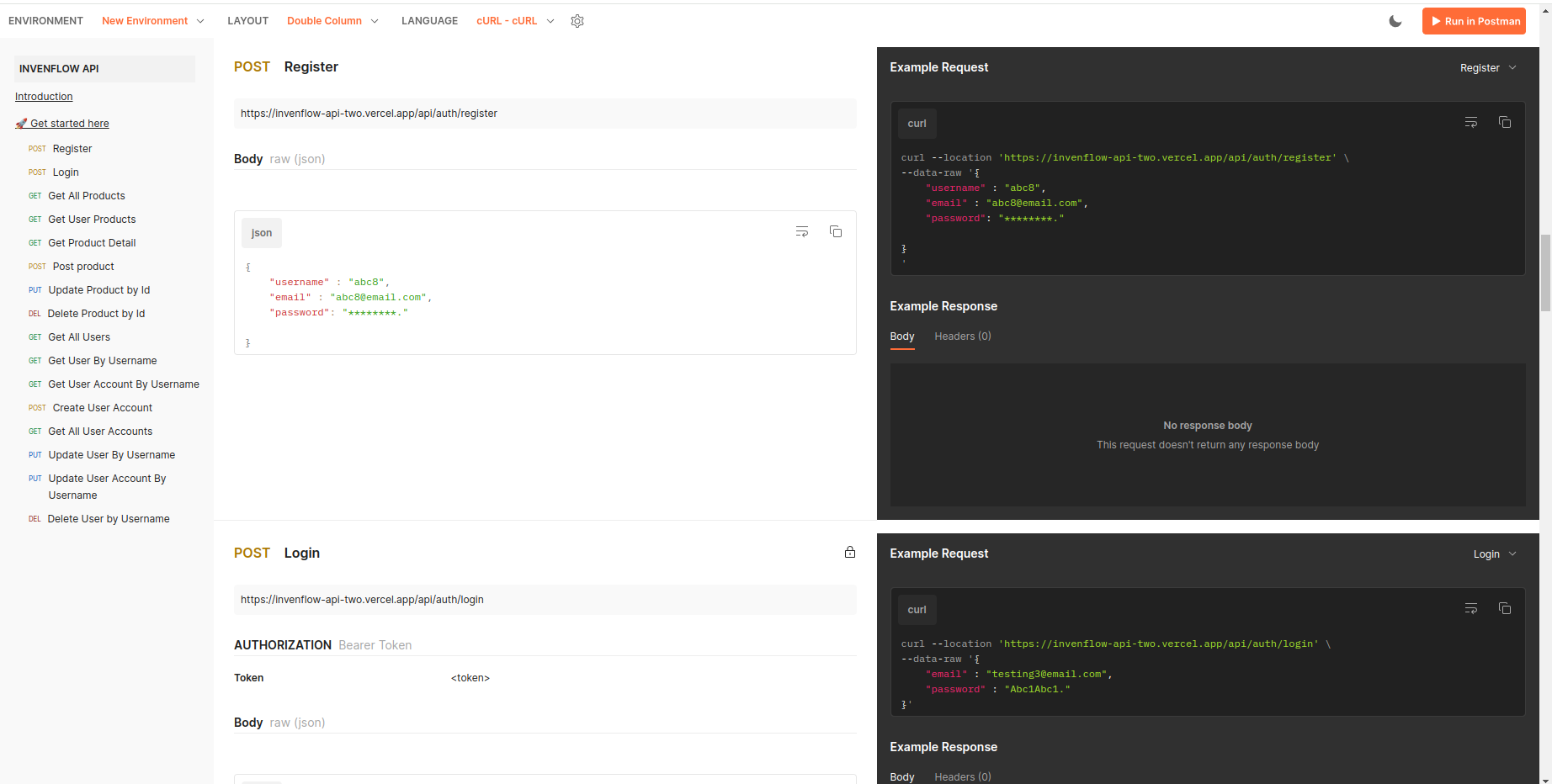Screen dimensions: 1552x784
Task: Switch to dark mode with the moon icon
Action: pos(1395,21)
